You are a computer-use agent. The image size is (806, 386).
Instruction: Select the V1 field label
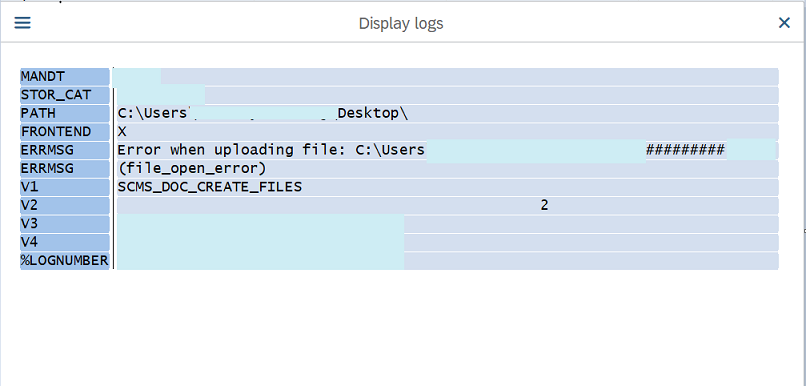(x=65, y=187)
